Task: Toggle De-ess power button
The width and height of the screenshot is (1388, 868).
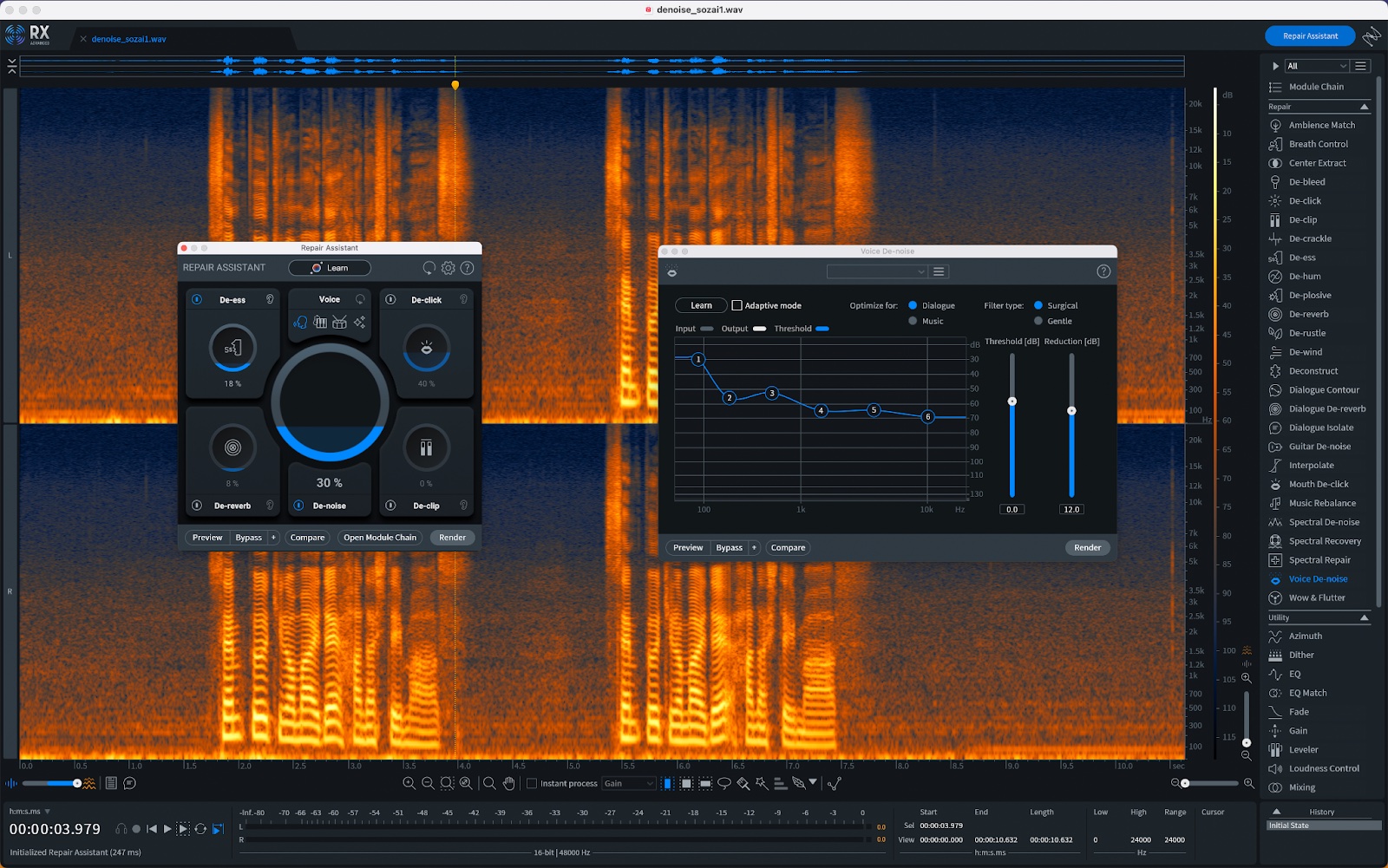Action: pos(197,299)
